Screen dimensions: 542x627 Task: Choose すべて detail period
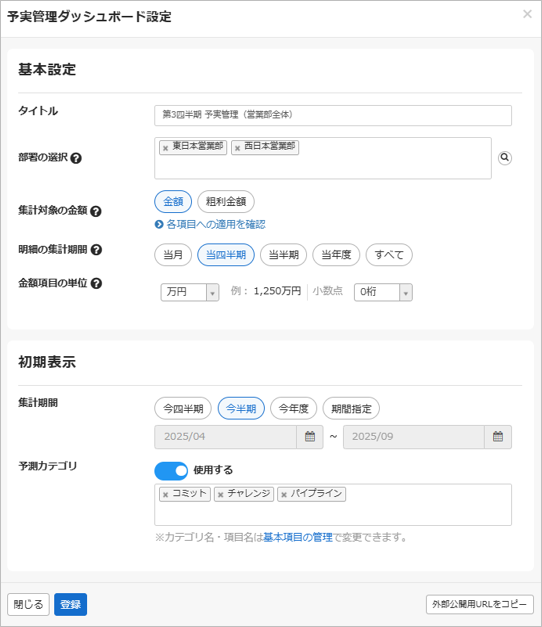389,255
